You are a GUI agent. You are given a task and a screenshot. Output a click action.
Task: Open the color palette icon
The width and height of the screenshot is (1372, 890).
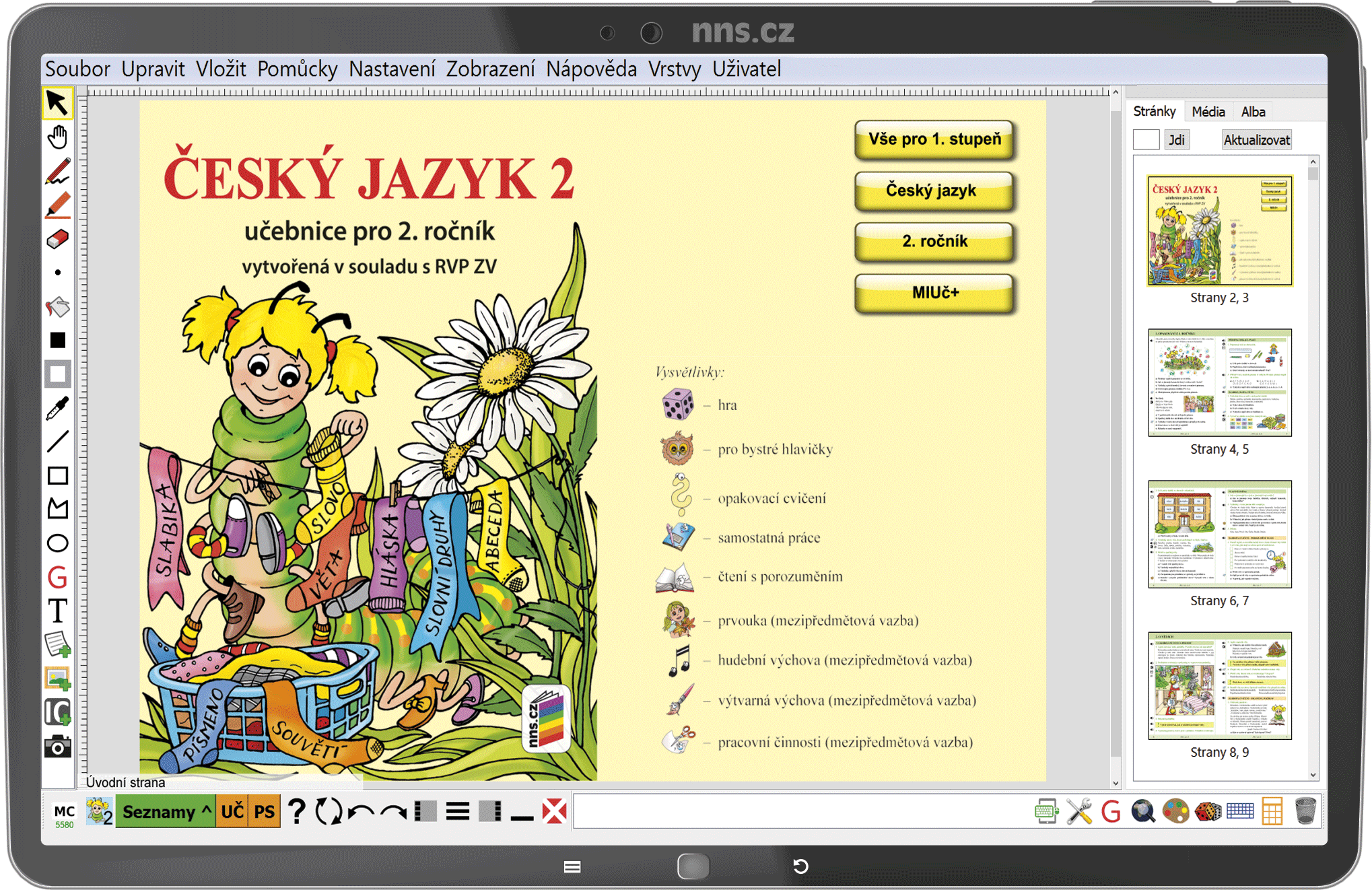click(x=1175, y=811)
